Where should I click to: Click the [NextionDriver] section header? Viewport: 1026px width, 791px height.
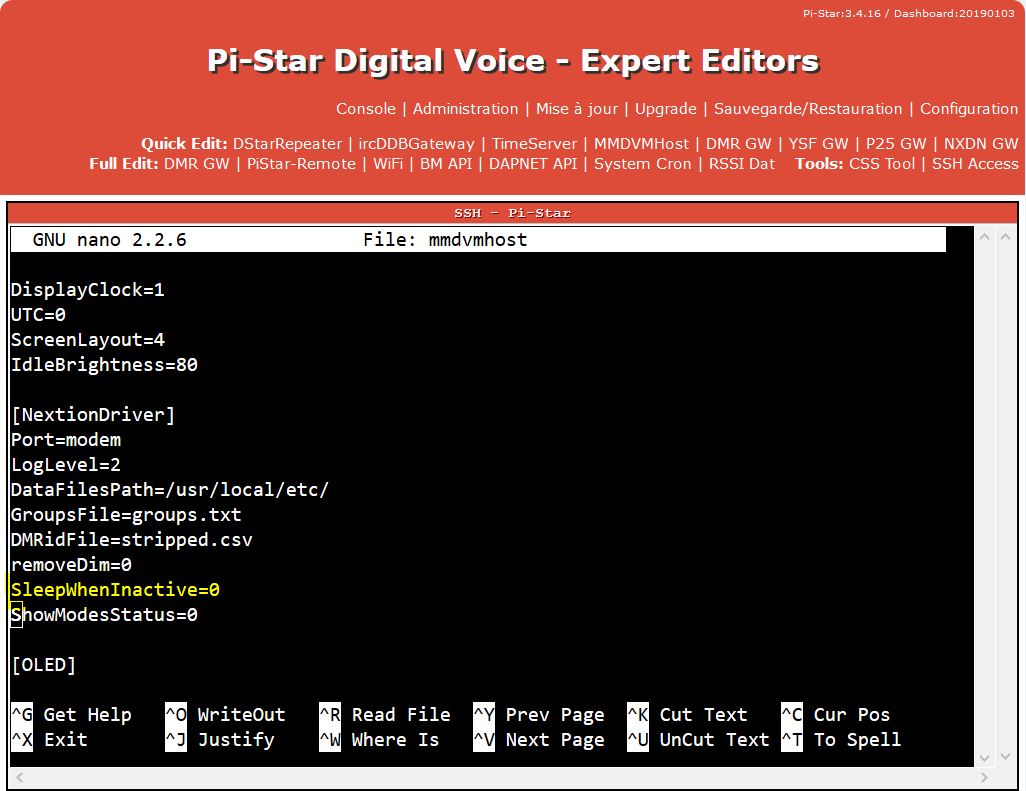tap(94, 415)
